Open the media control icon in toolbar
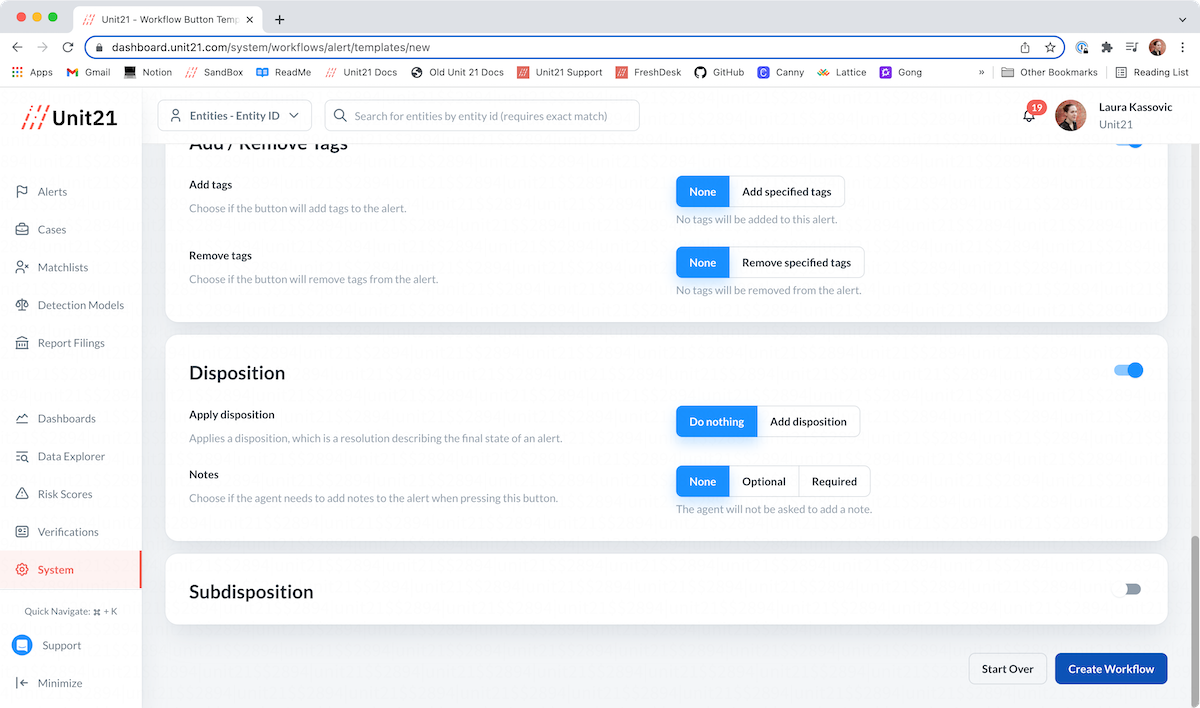Image resolution: width=1200 pixels, height=708 pixels. [1132, 47]
